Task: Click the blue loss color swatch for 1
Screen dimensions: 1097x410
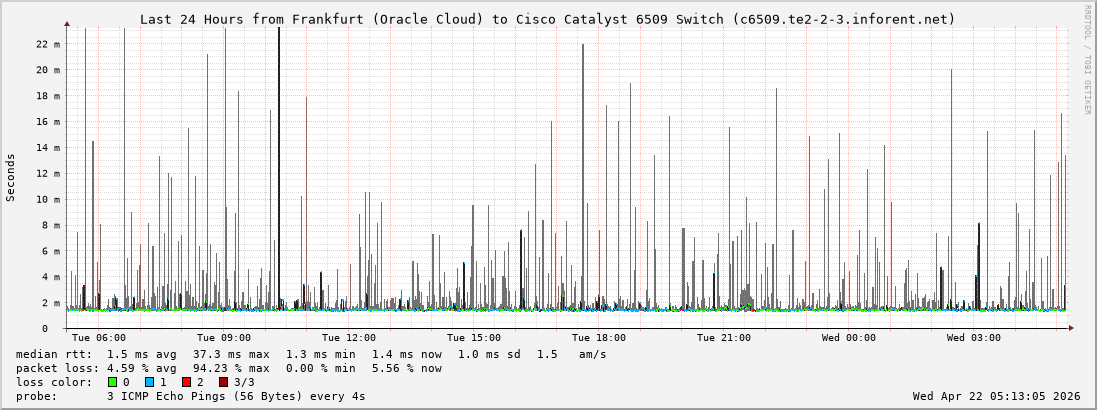Action: click(149, 382)
